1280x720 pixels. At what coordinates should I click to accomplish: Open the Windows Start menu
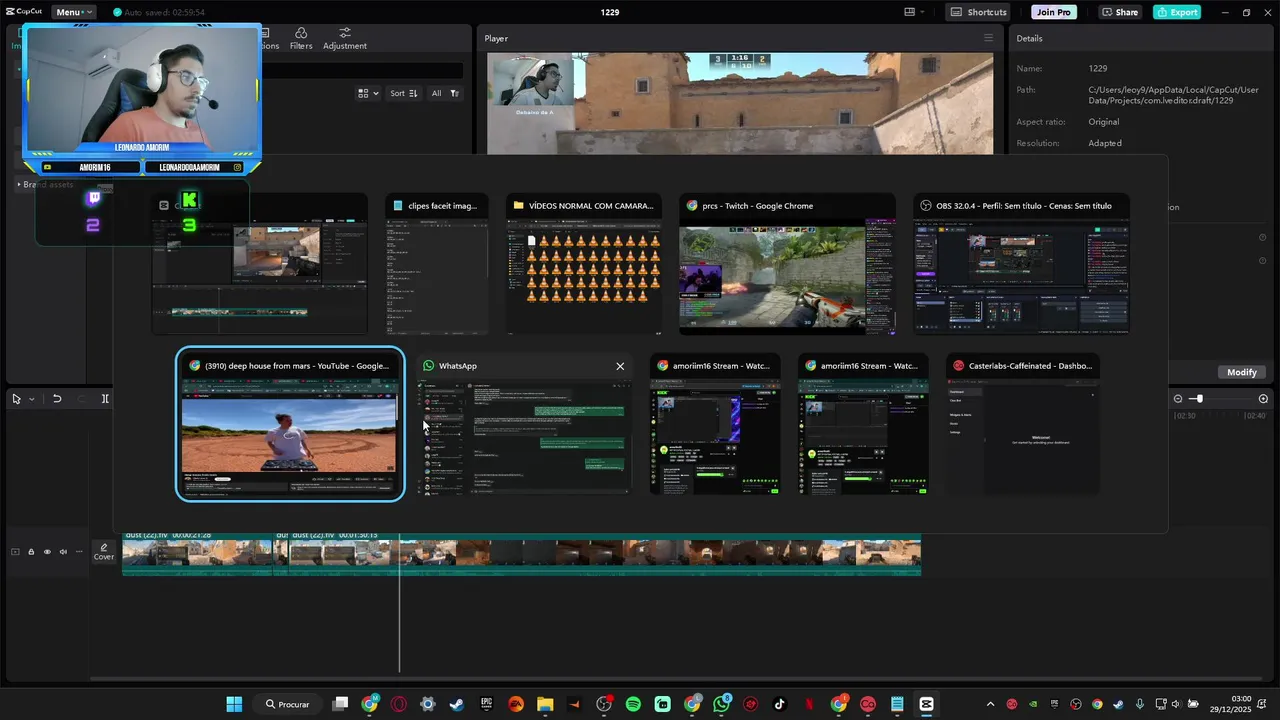click(x=234, y=704)
